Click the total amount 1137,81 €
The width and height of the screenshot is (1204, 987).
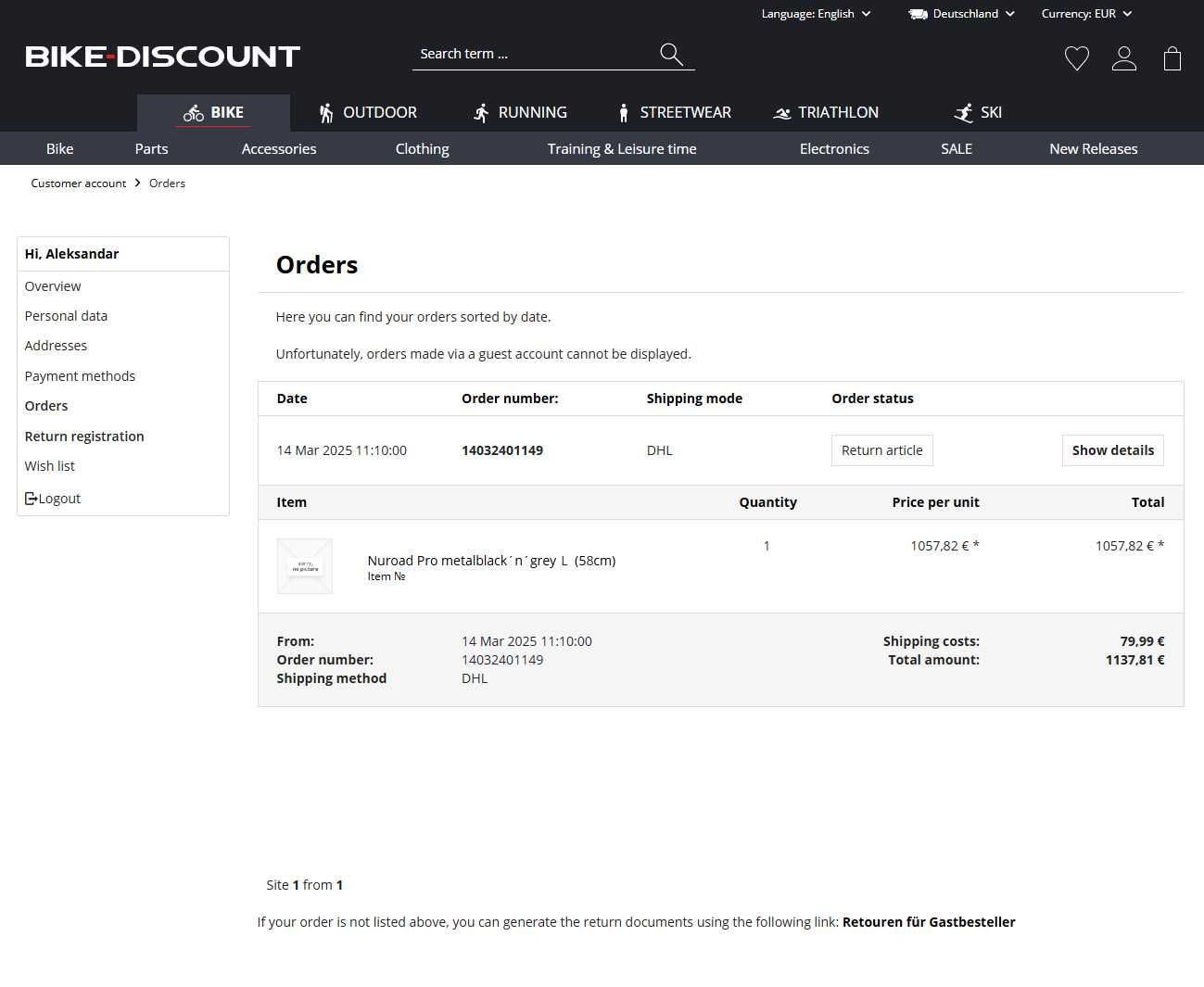(x=1134, y=660)
